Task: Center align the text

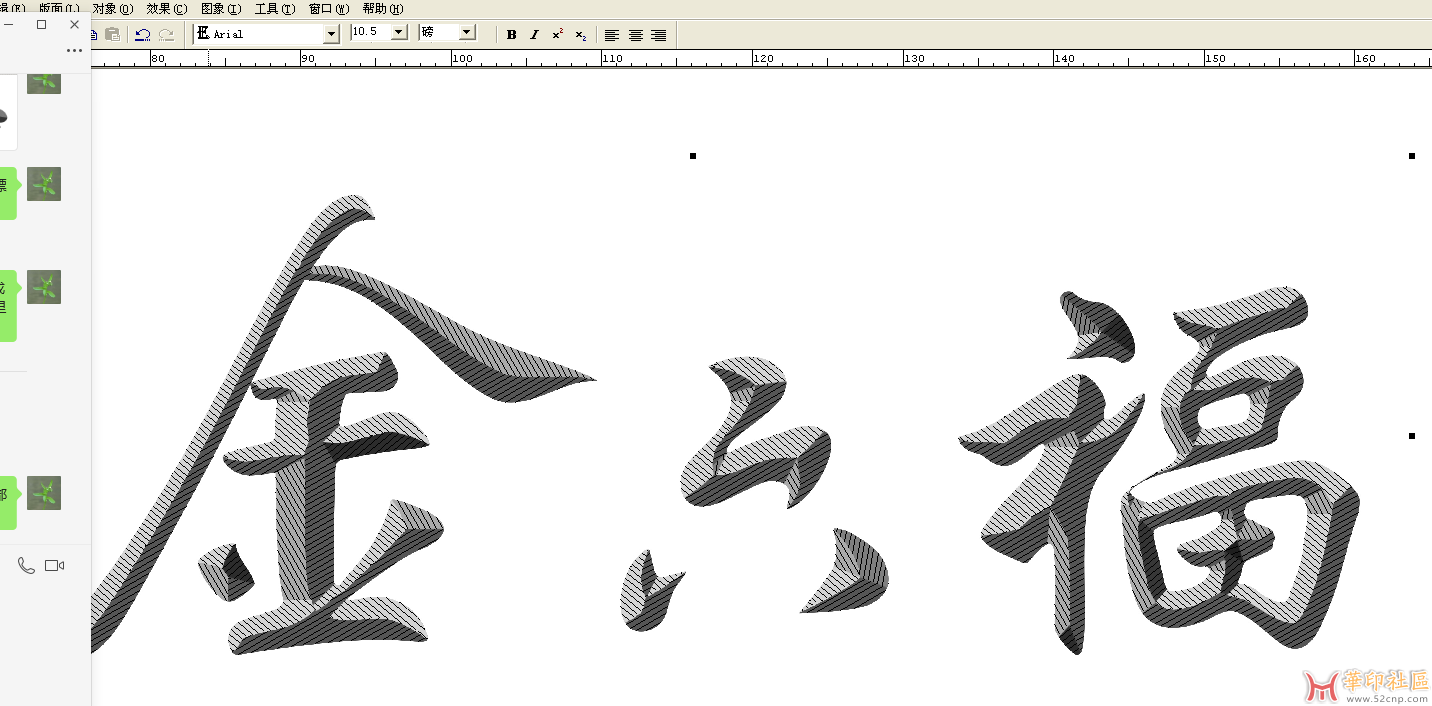Action: coord(635,35)
